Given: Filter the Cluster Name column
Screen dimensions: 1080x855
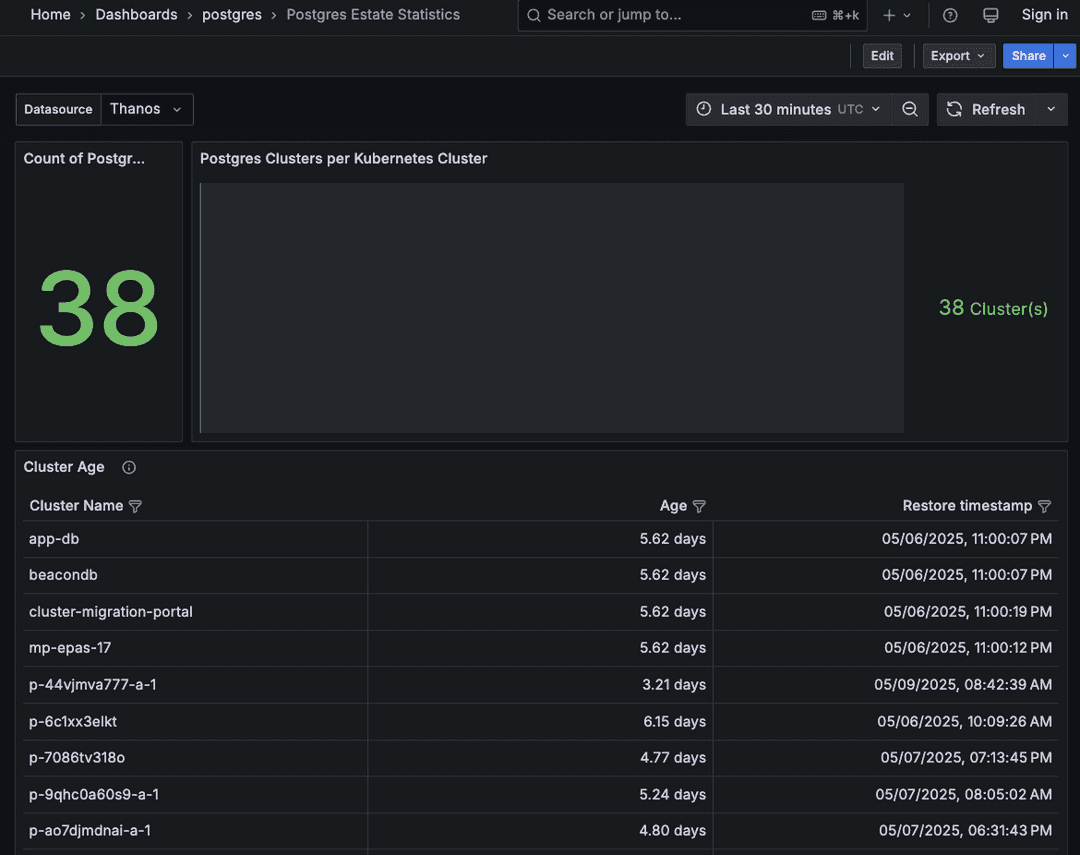Looking at the screenshot, I should tap(135, 506).
